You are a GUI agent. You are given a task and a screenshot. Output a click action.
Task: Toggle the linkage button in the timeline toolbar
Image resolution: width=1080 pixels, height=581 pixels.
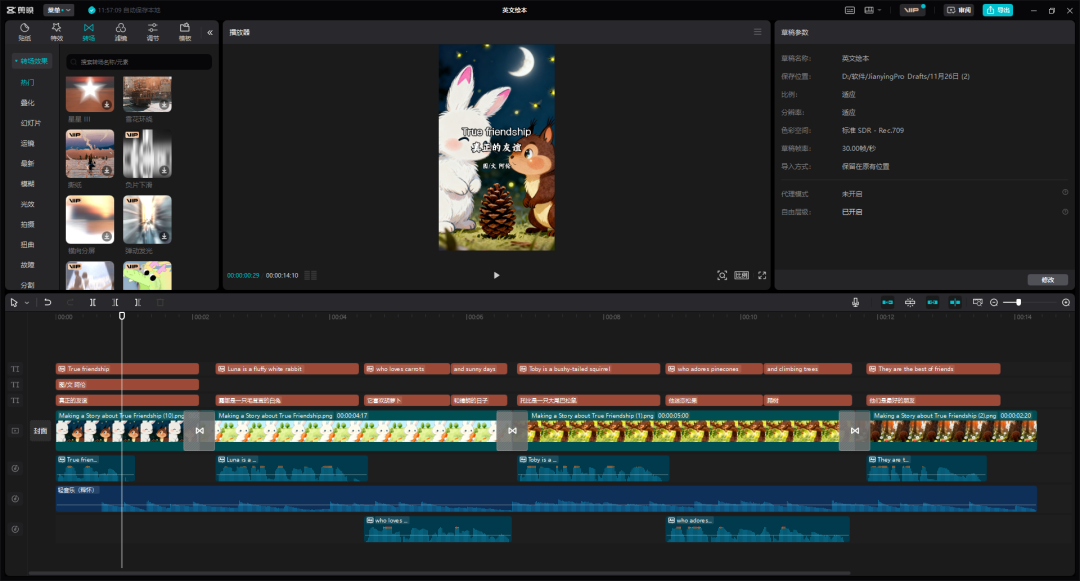click(x=933, y=302)
